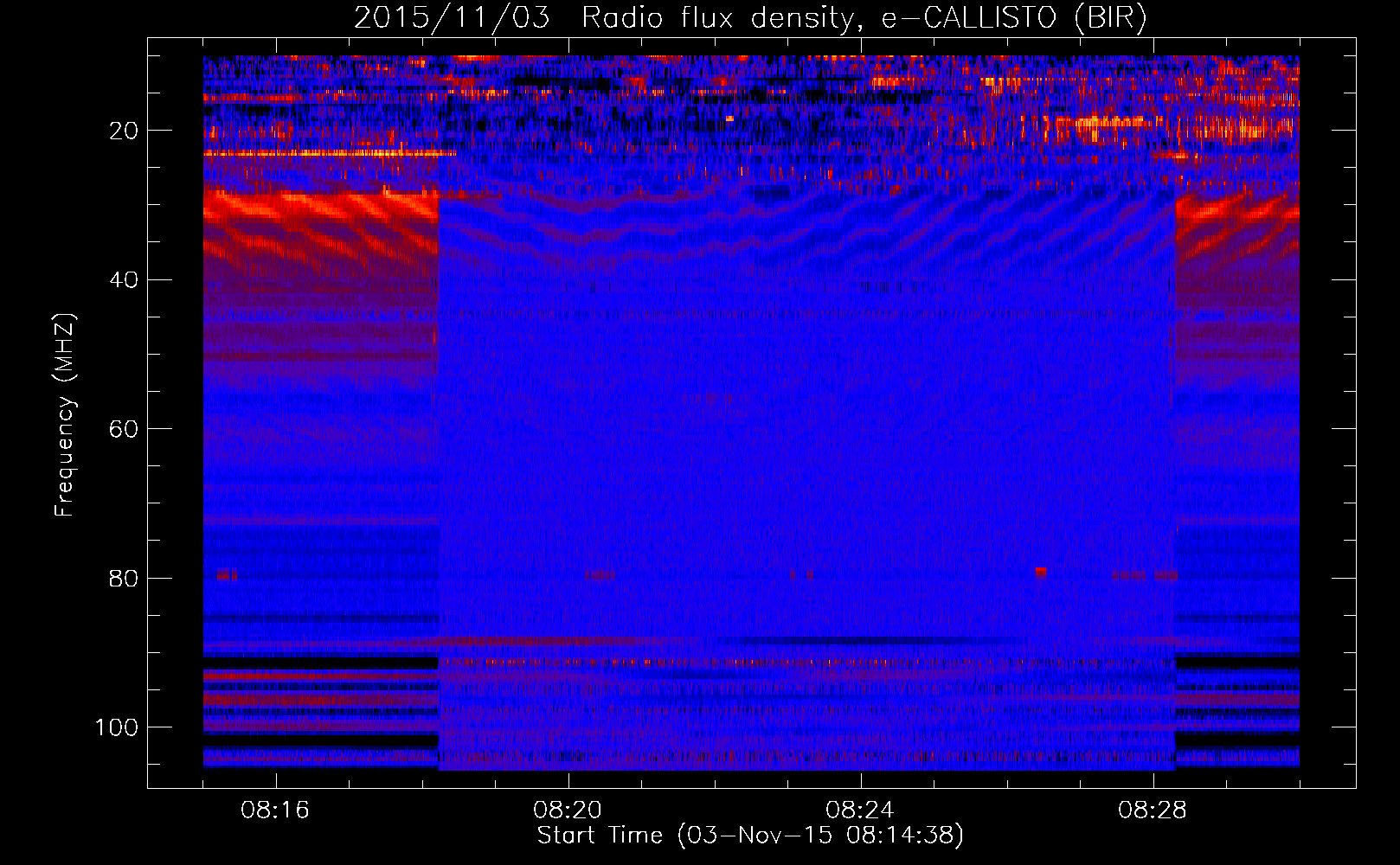Click the "08:28" time tick label
Image resolution: width=1400 pixels, height=865 pixels.
[x=1153, y=811]
